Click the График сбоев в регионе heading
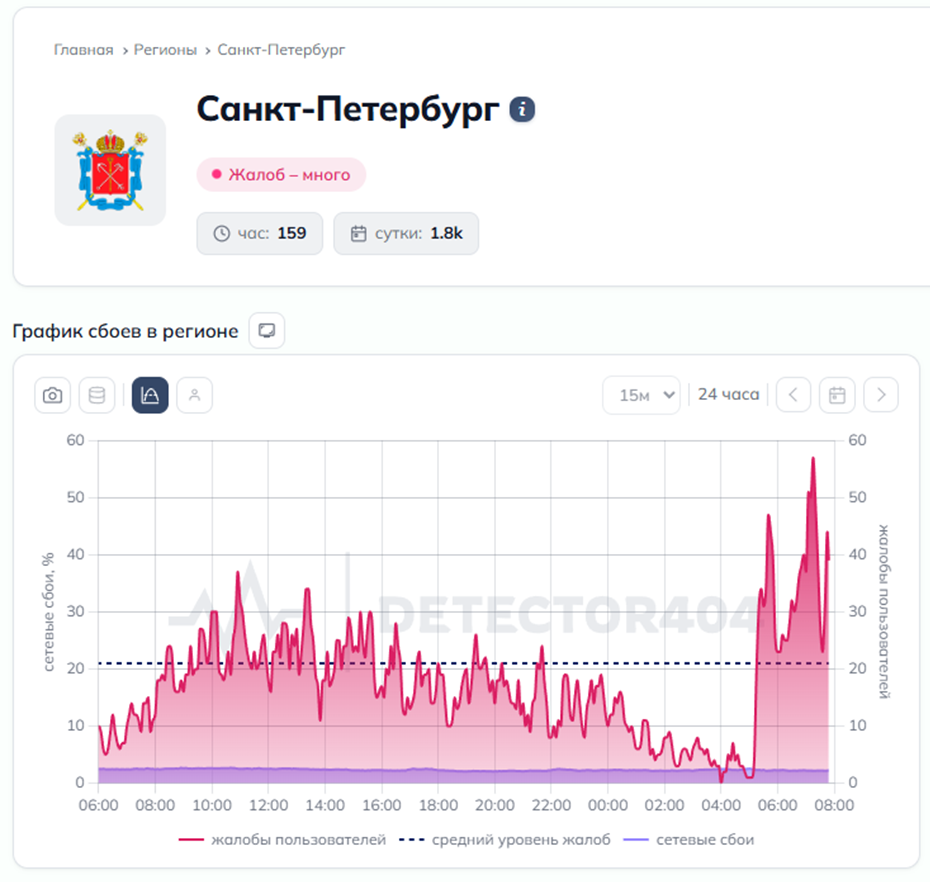 tap(125, 331)
